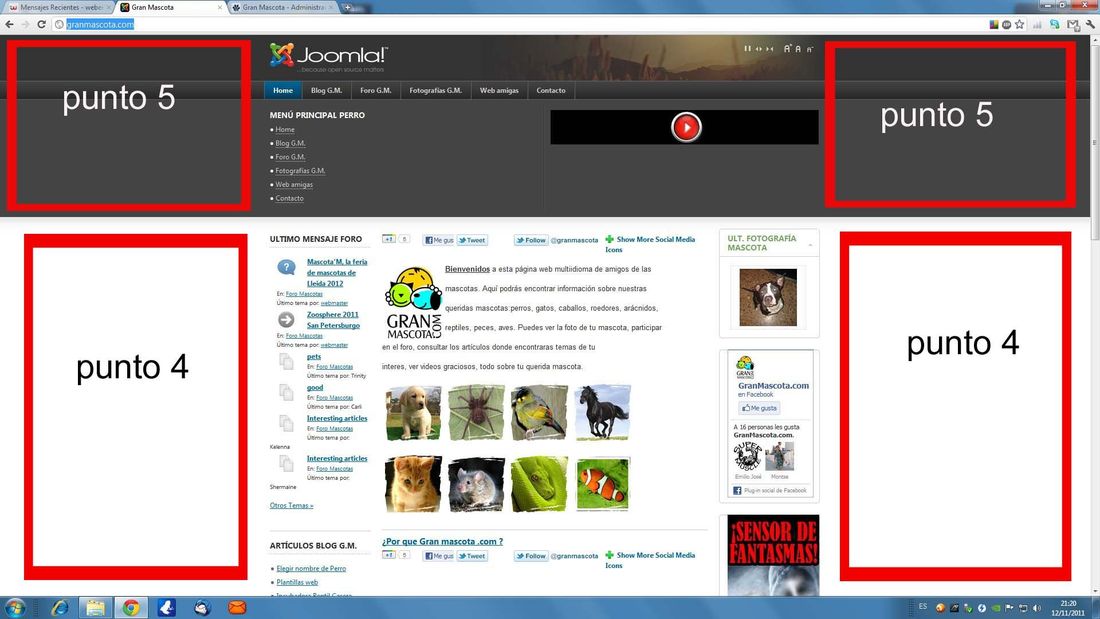The height and width of the screenshot is (619, 1100).
Task: Click the top Facebook Me gusta button
Action: click(x=438, y=240)
